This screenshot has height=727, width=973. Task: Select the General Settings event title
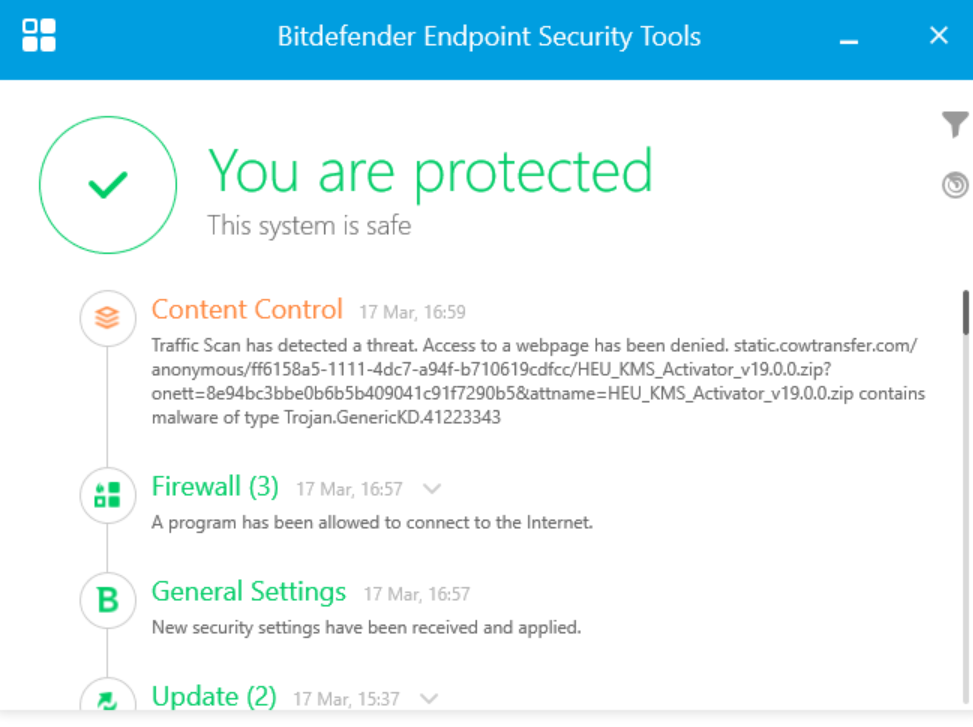coord(249,592)
